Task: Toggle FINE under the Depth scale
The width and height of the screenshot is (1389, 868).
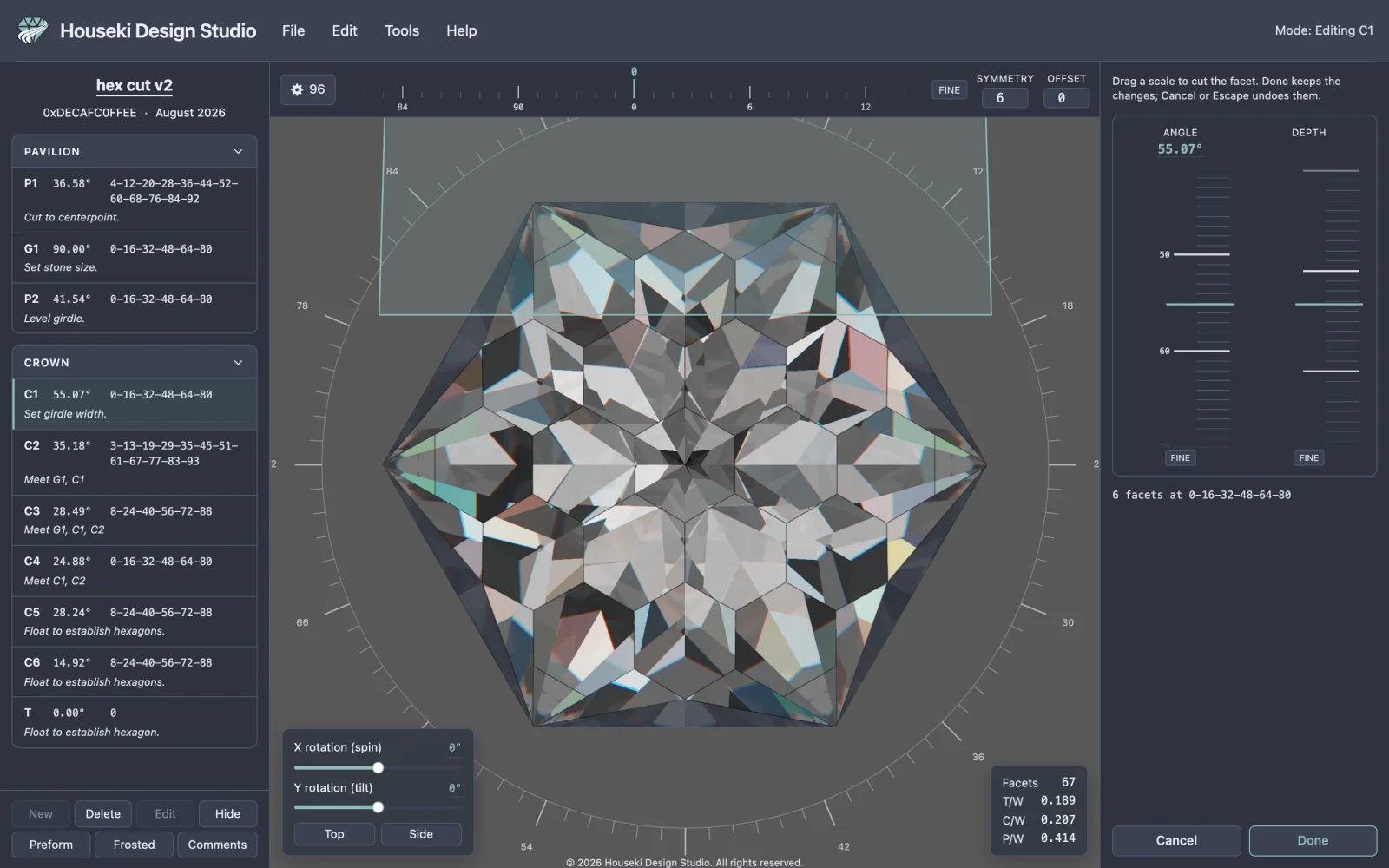Action: [1308, 457]
